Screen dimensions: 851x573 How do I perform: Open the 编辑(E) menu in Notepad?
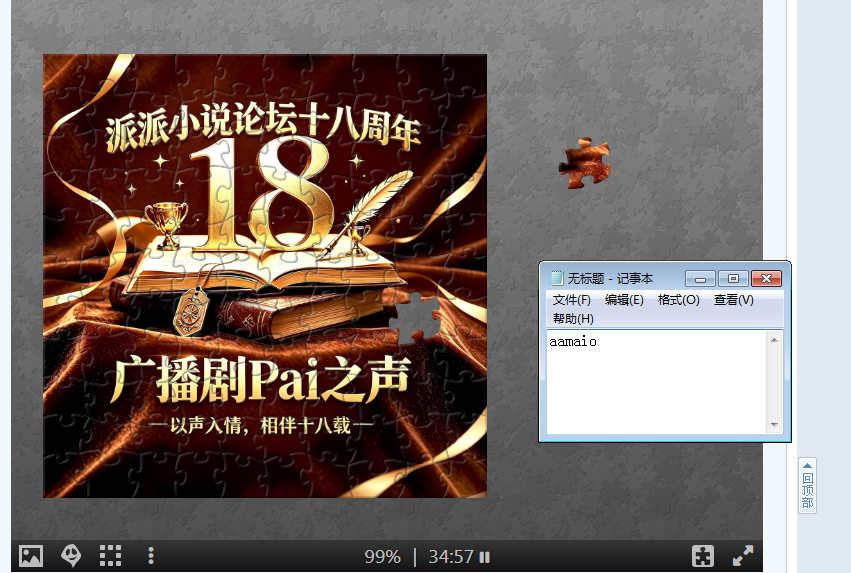[x=624, y=300]
